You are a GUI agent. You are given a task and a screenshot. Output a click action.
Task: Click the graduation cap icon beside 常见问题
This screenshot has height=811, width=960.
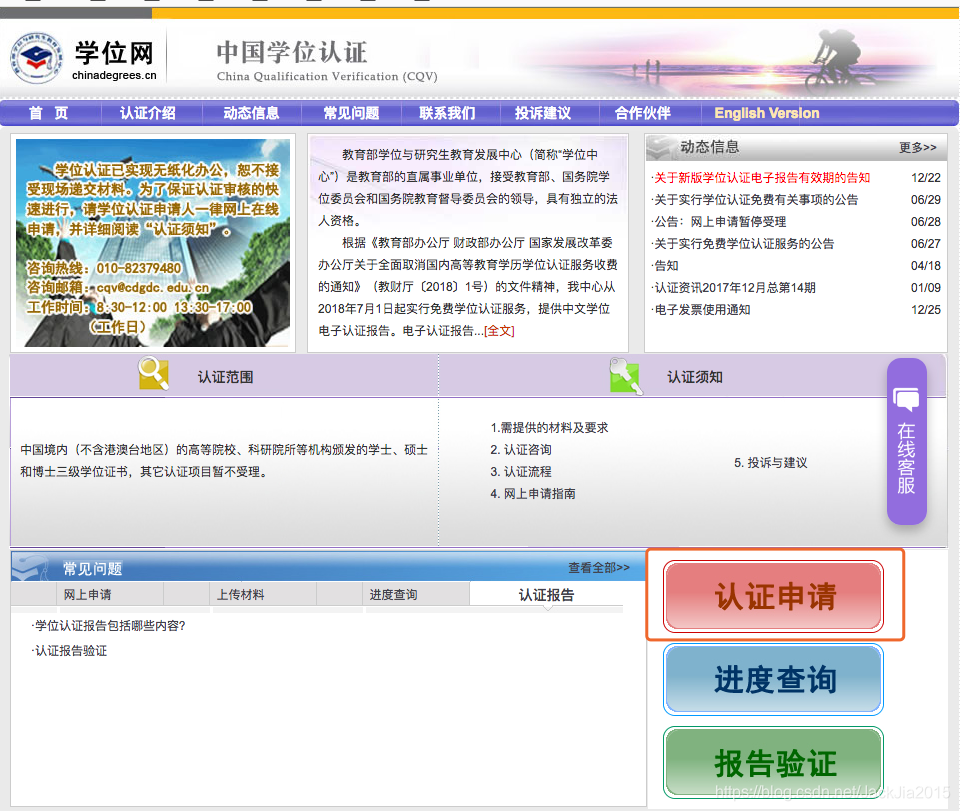coord(30,567)
